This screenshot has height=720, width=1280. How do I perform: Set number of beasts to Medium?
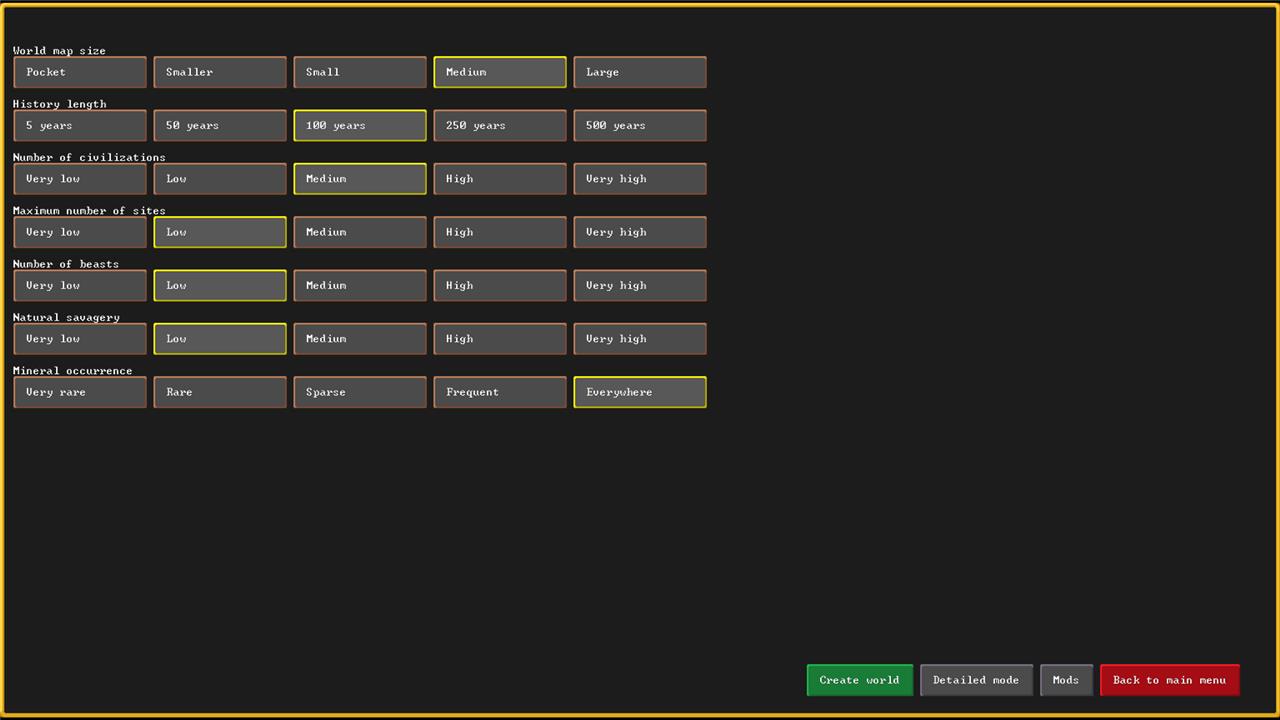[x=360, y=285]
